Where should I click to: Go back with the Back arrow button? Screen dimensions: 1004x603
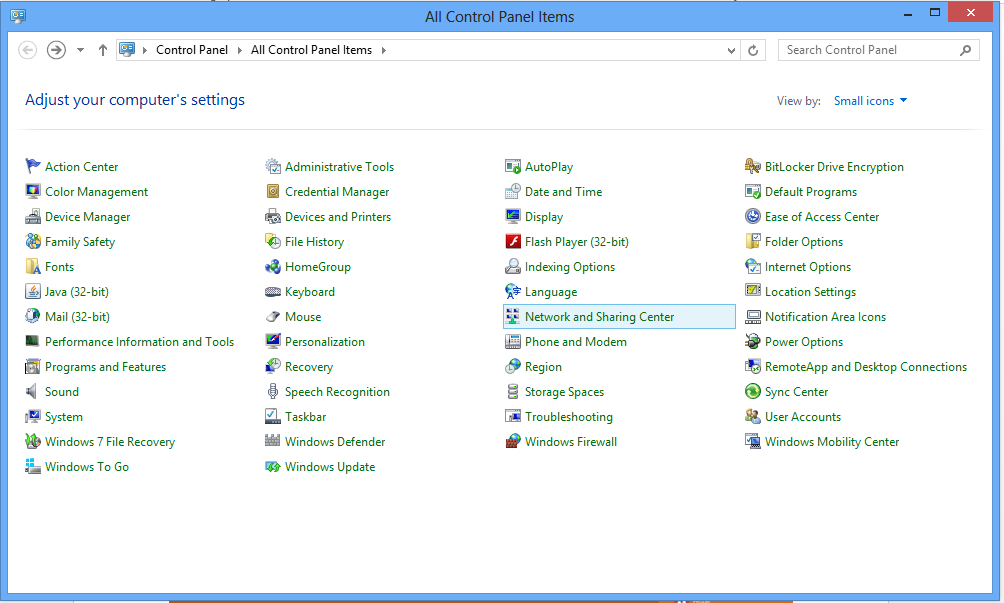click(28, 50)
